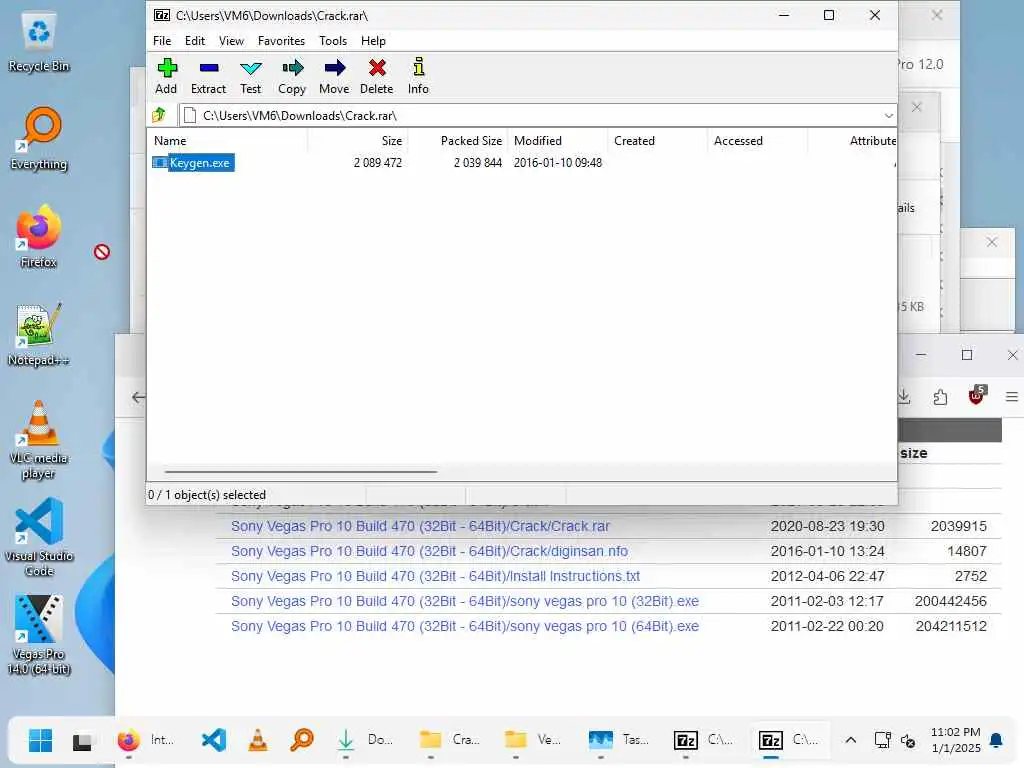This screenshot has width=1024, height=768.
Task: Click the Copy toolbar icon
Action: 292,76
